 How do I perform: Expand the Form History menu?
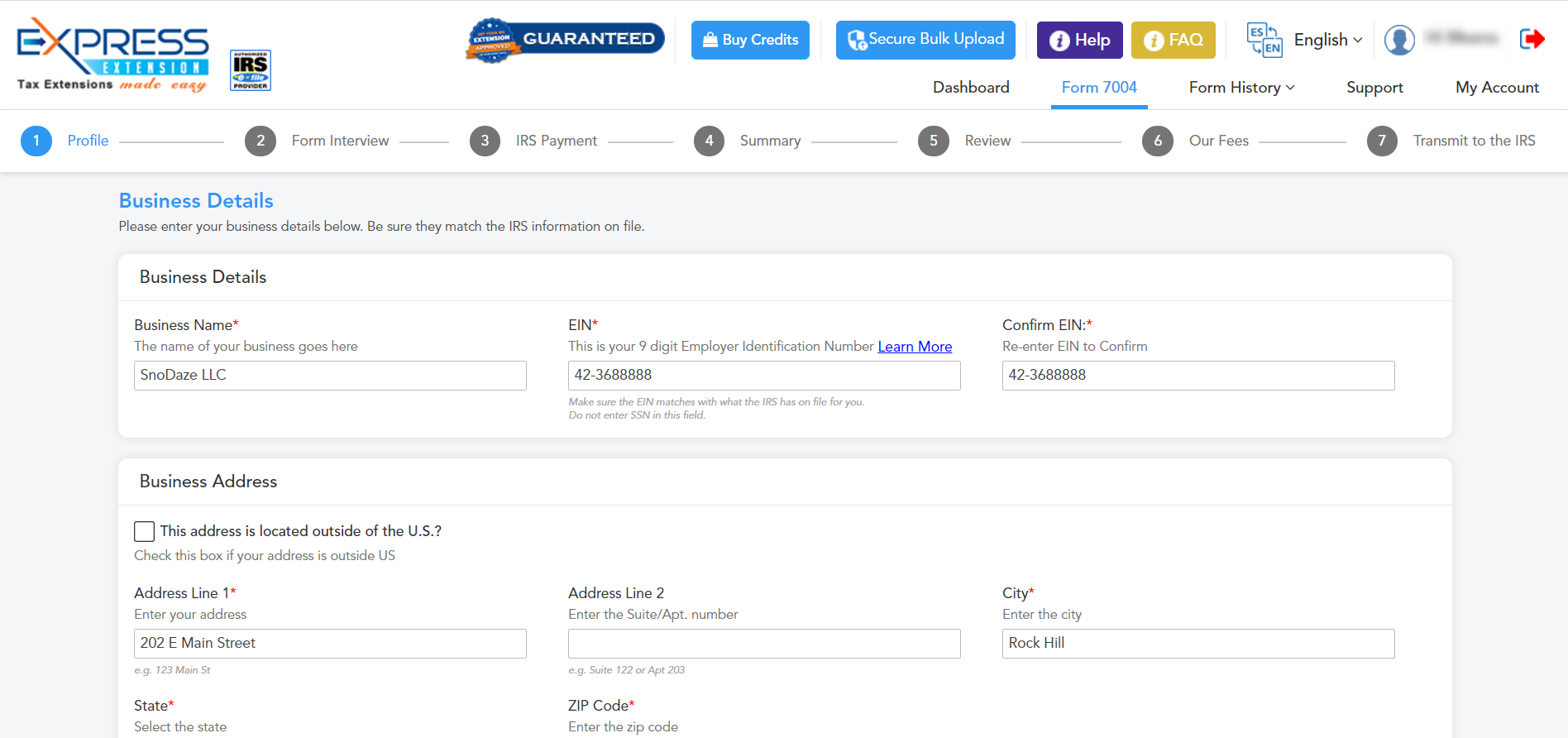[x=1241, y=88]
